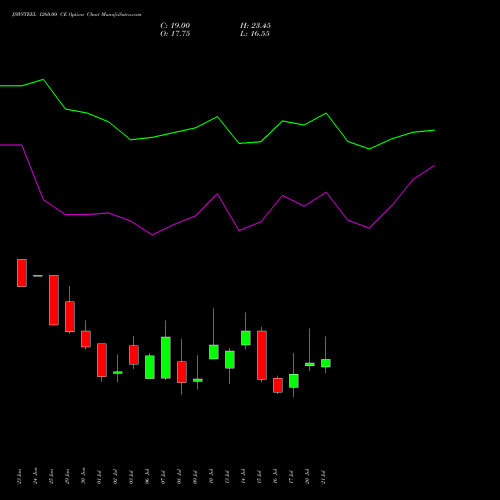This screenshot has height=500, width=500.
Task: Click the 23 Jun date label
Action: pos(19,476)
